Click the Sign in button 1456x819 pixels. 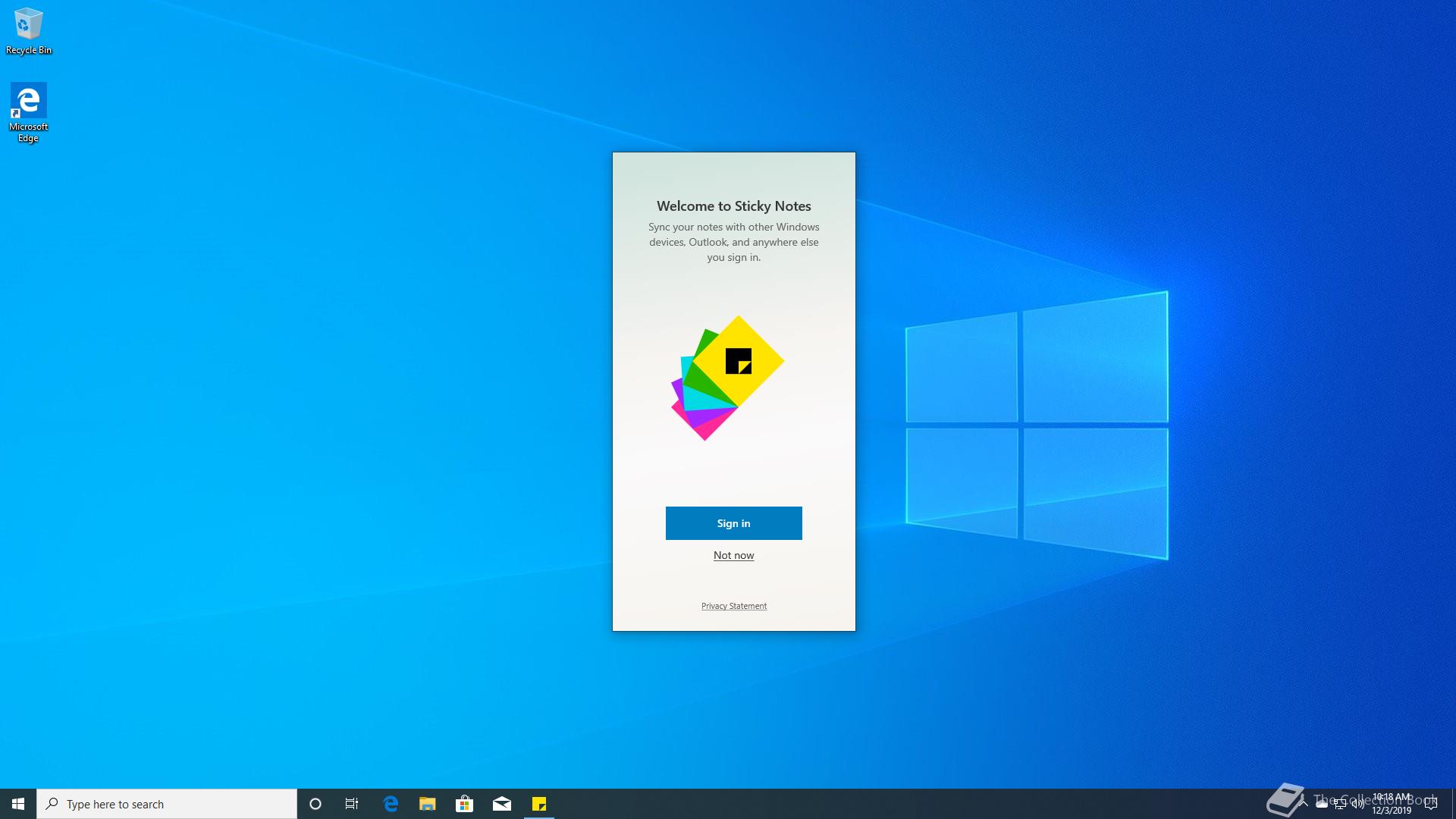point(733,523)
